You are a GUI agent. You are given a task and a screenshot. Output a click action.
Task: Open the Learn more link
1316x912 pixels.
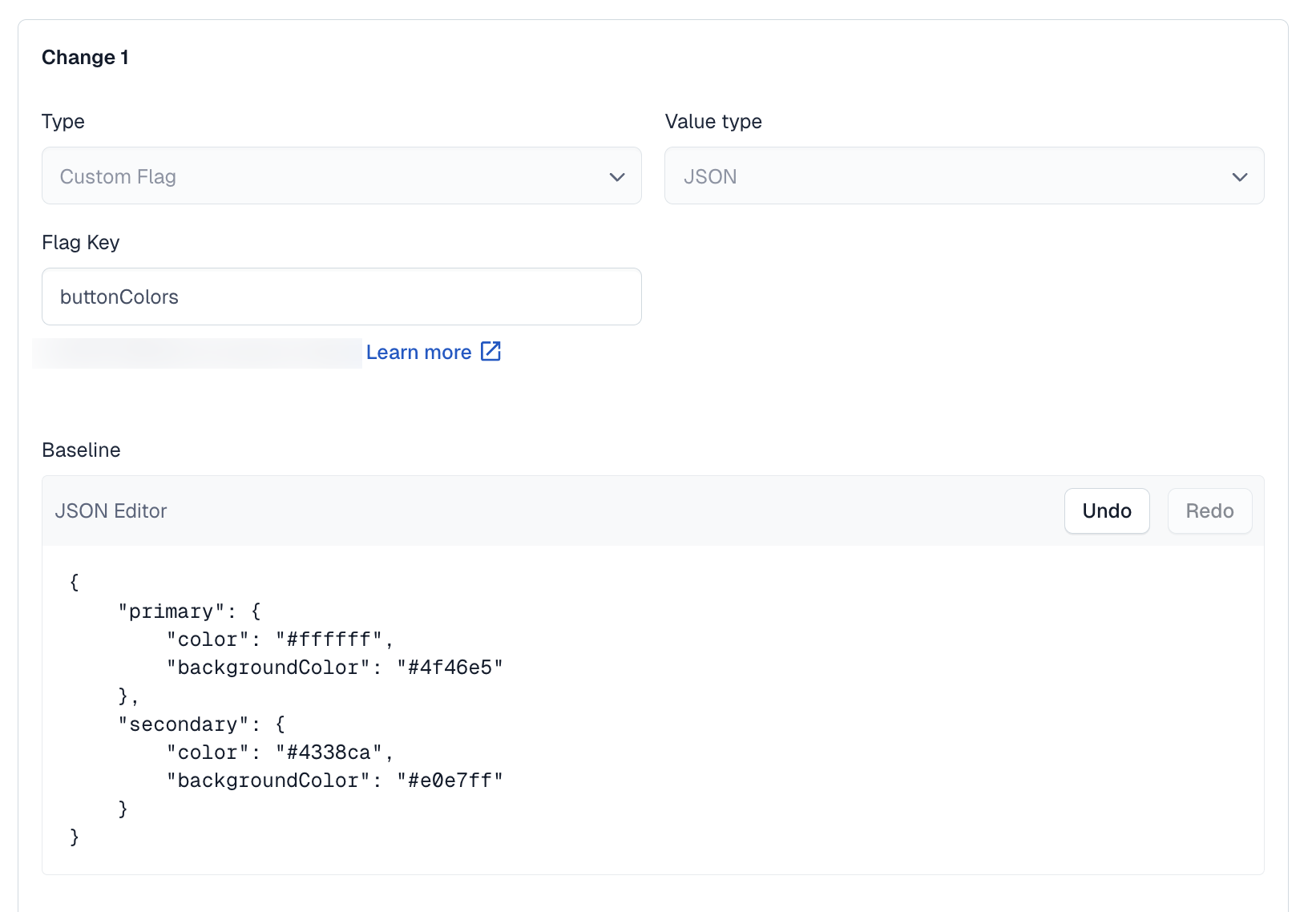[x=418, y=351]
